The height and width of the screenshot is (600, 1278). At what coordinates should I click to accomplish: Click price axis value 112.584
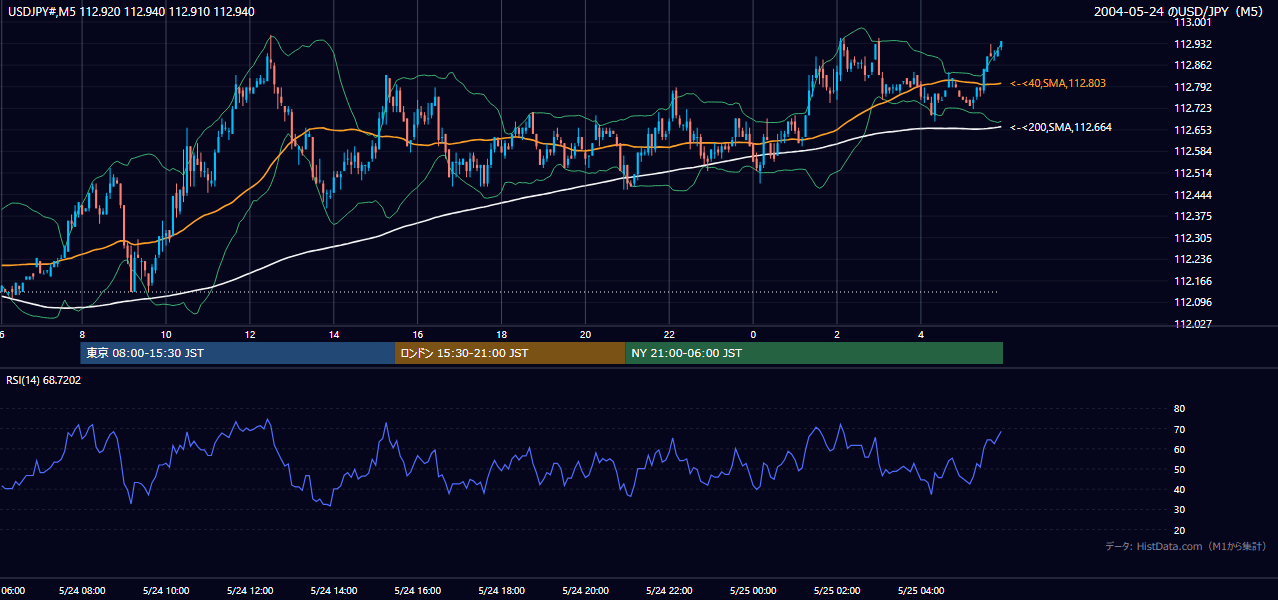(1193, 151)
